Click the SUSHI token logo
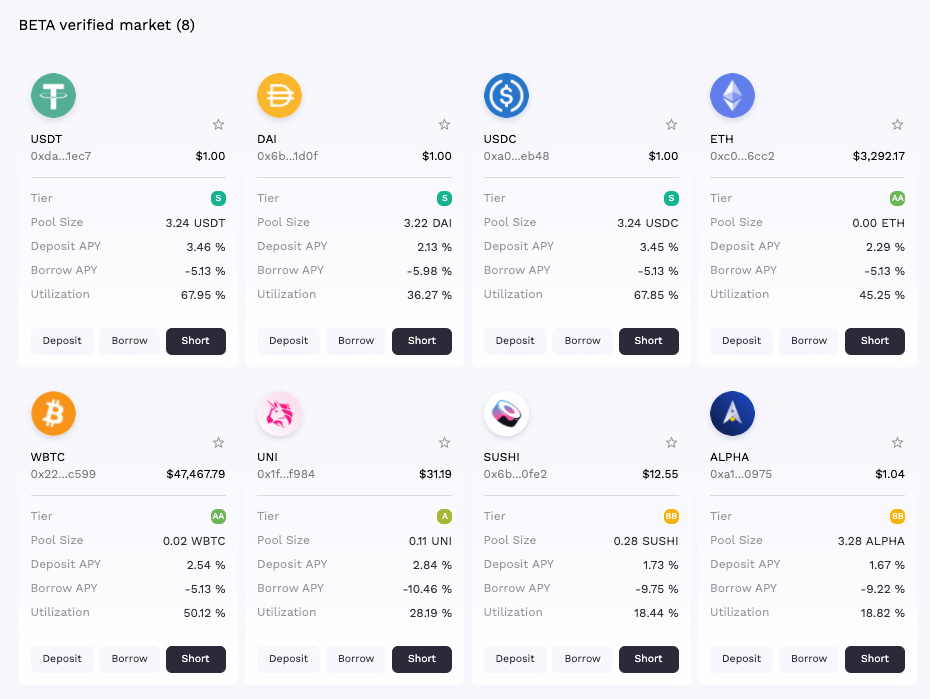 click(x=506, y=413)
